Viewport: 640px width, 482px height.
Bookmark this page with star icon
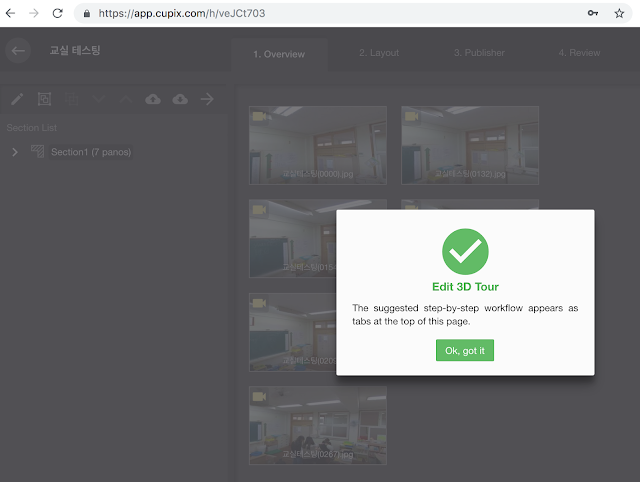click(x=619, y=13)
